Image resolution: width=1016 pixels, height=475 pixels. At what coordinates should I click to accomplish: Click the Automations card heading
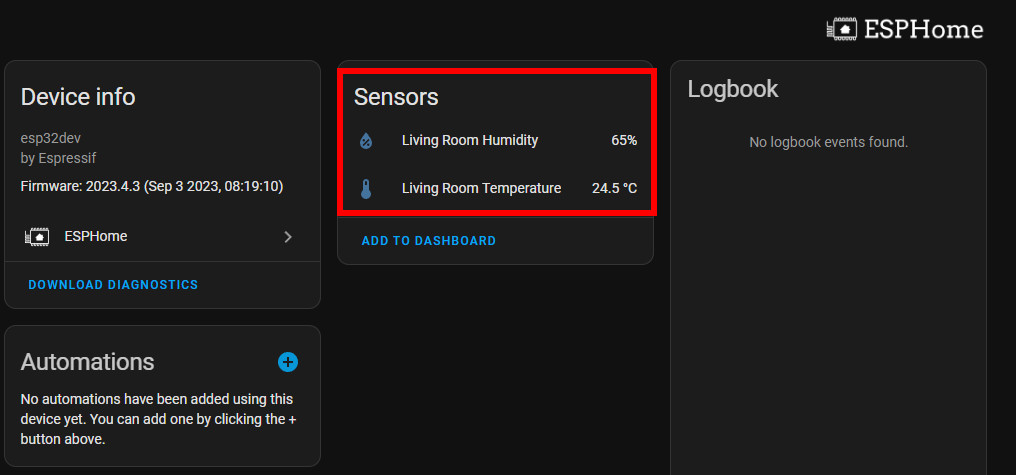88,362
